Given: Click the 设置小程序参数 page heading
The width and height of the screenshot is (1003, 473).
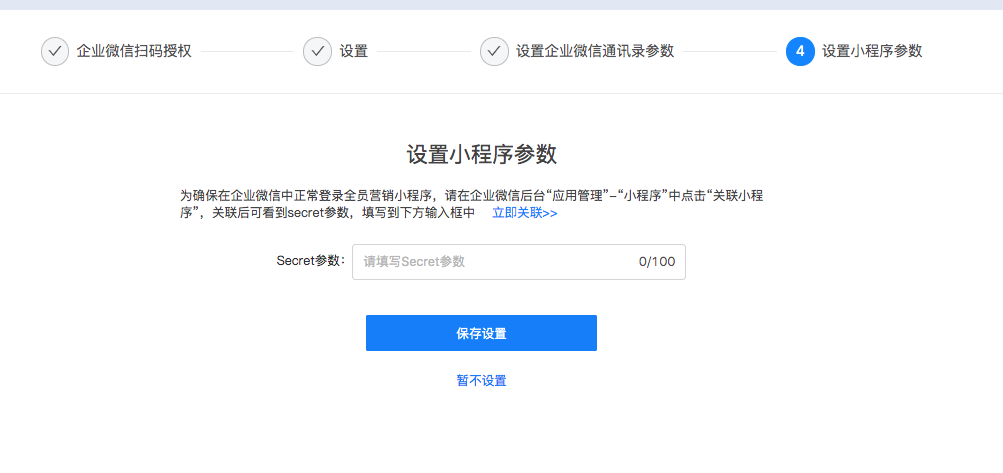Looking at the screenshot, I should pos(482,155).
